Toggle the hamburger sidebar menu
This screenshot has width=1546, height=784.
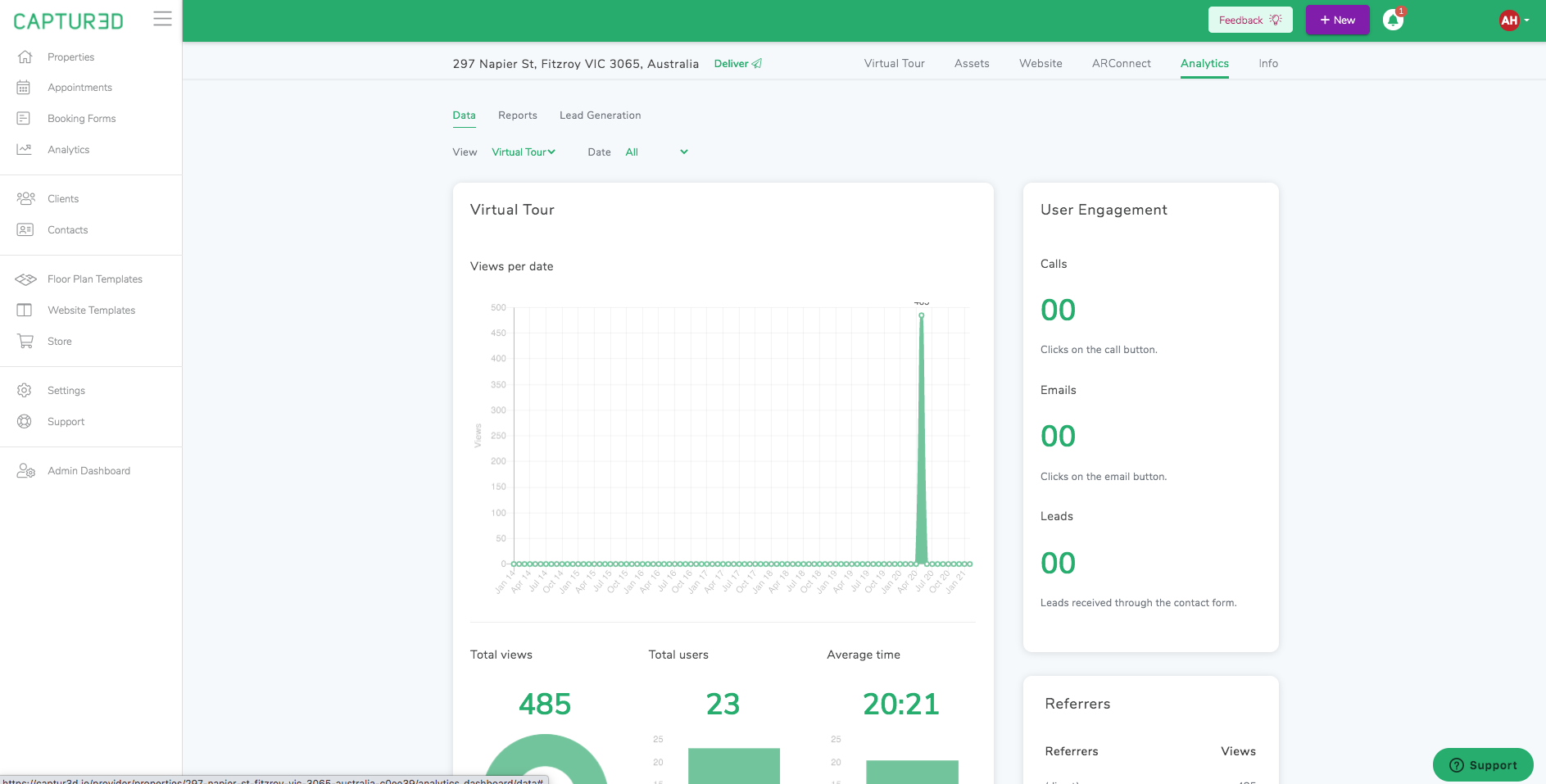162,19
